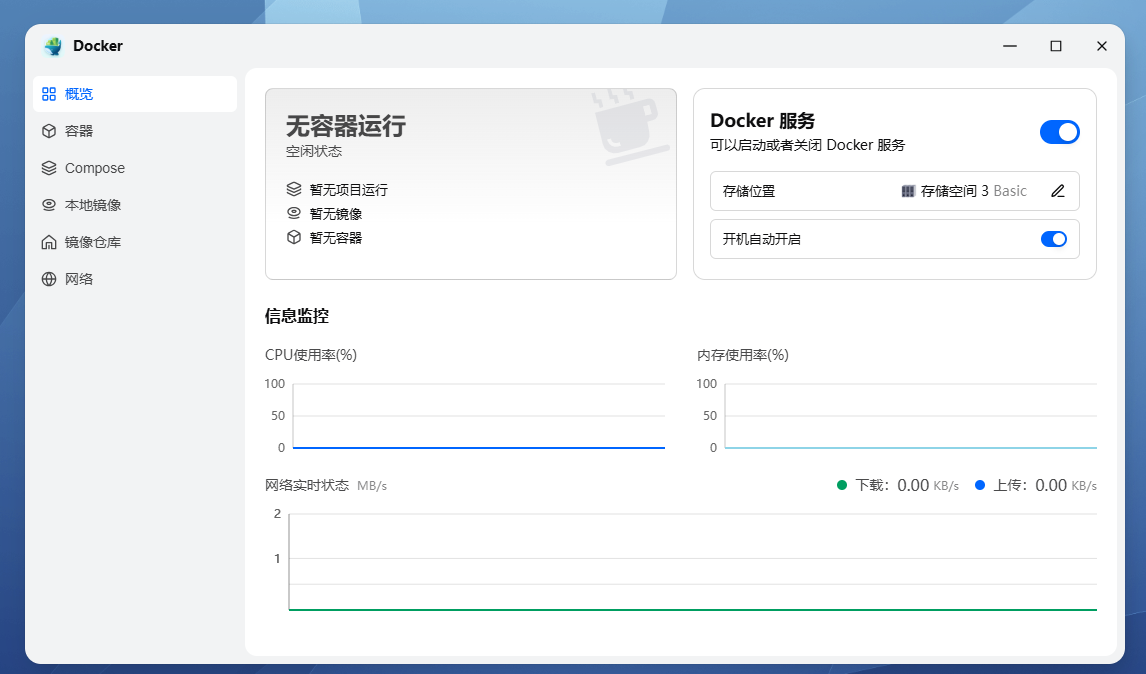Maximize the Docker window
This screenshot has height=674, width=1146.
[x=1056, y=46]
